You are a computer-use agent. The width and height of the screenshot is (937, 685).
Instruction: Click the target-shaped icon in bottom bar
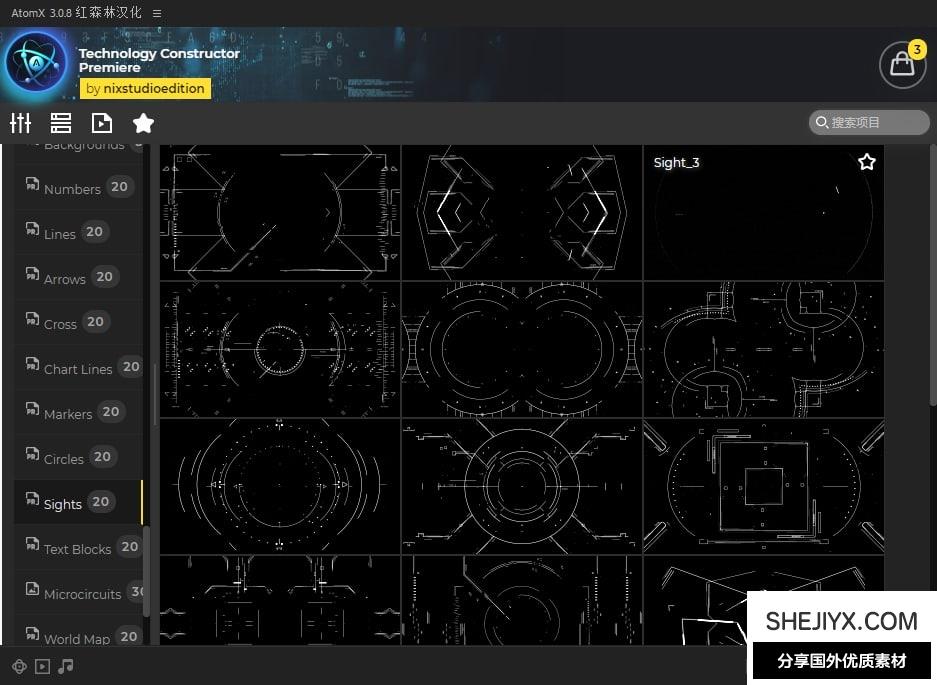point(19,666)
